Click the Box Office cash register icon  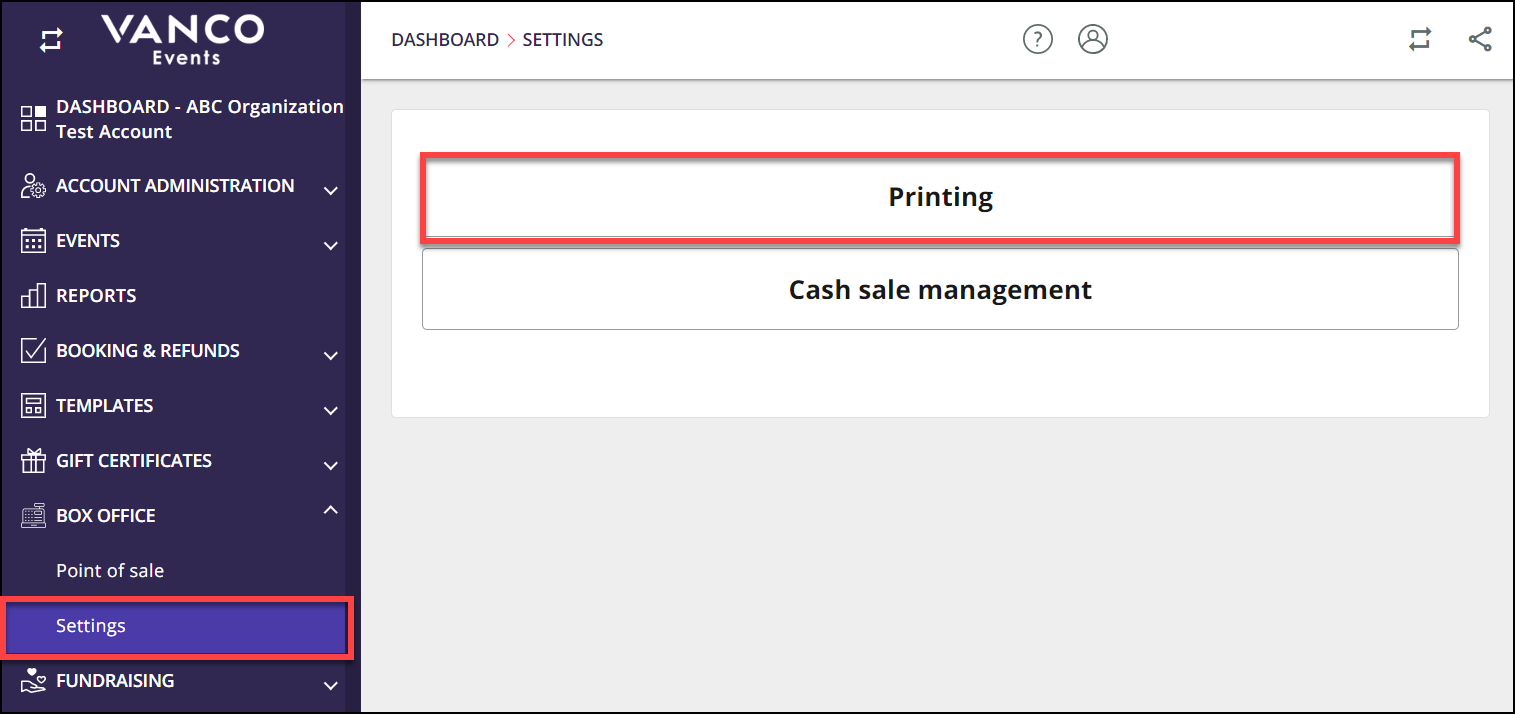[x=34, y=516]
